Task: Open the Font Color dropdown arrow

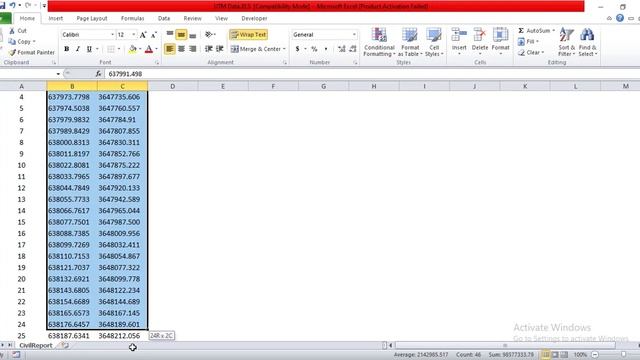Action: (x=156, y=49)
